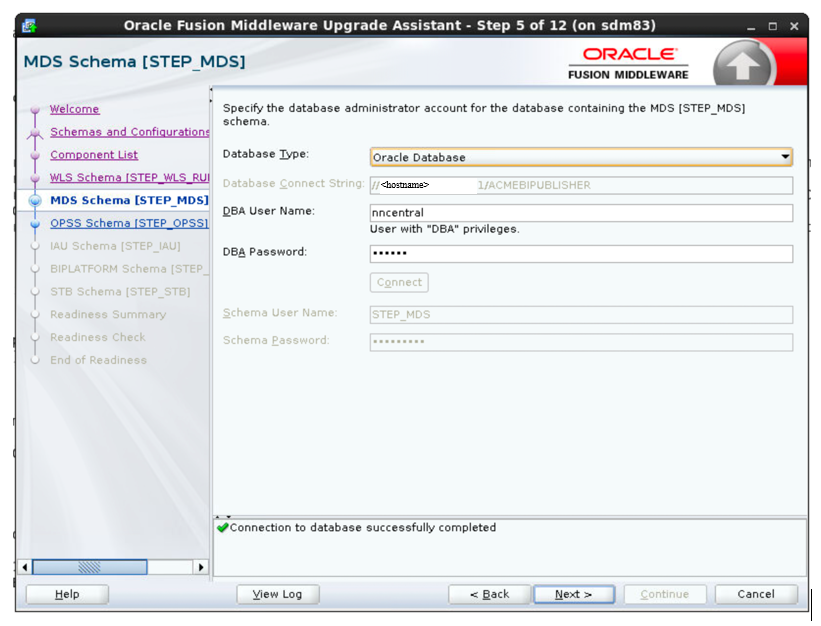Viewport: 821px width, 626px height.
Task: Click the right scroll arrow under navigation pane
Action: pyautogui.click(x=201, y=567)
